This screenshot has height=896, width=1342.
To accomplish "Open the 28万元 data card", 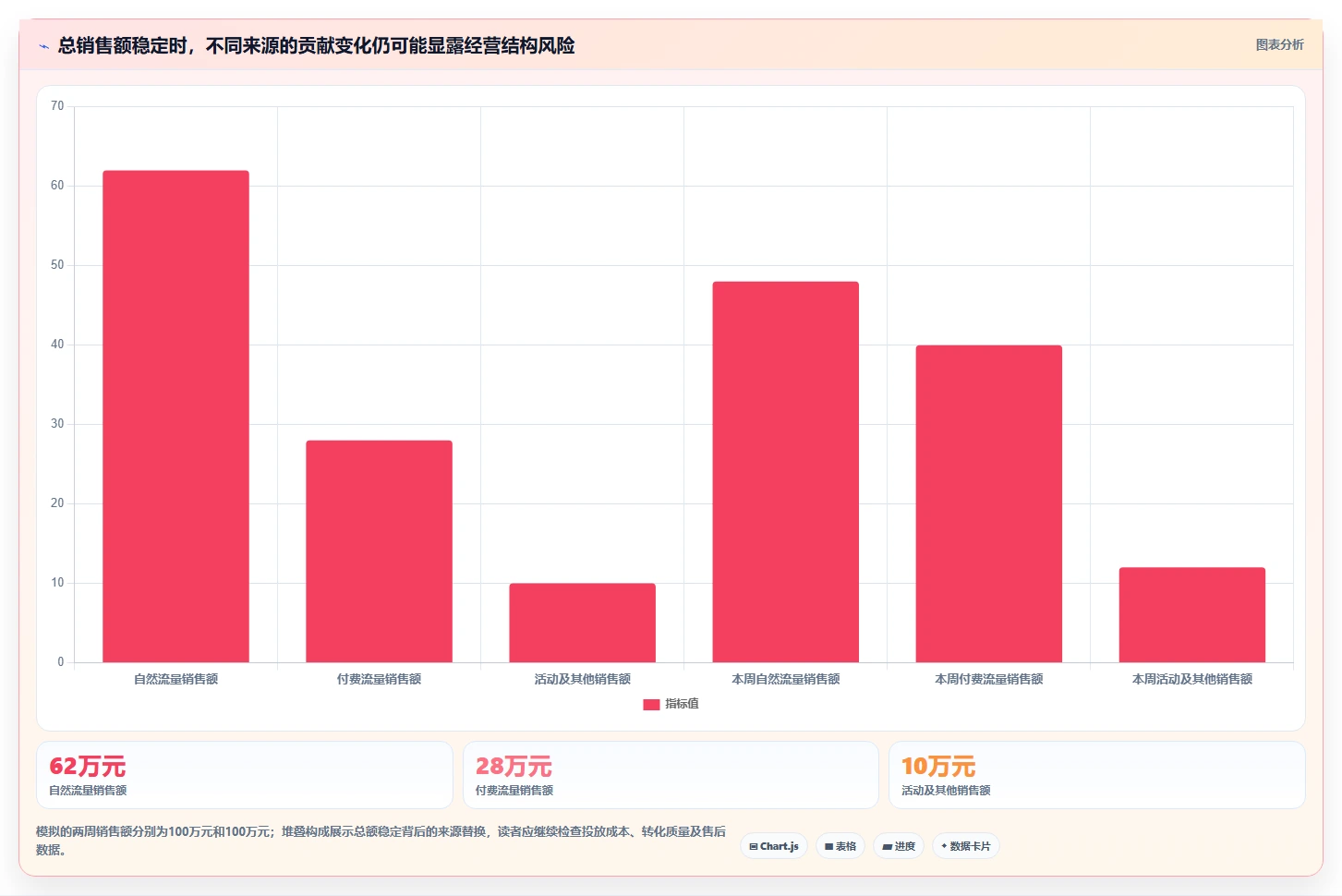I will 671,775.
